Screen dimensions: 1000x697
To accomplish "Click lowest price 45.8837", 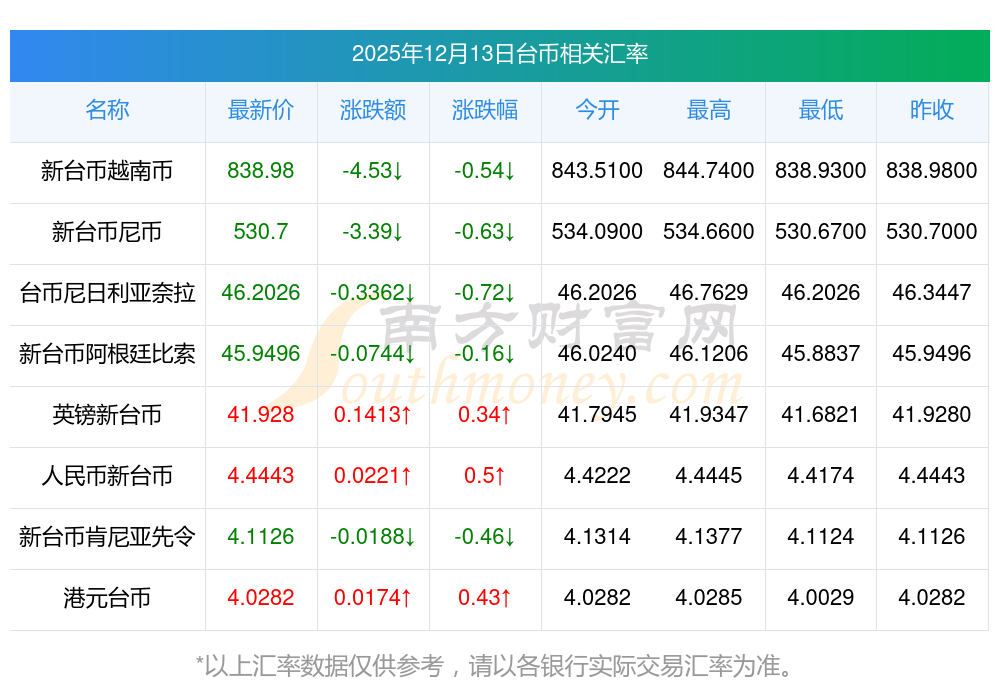I will coord(821,353).
